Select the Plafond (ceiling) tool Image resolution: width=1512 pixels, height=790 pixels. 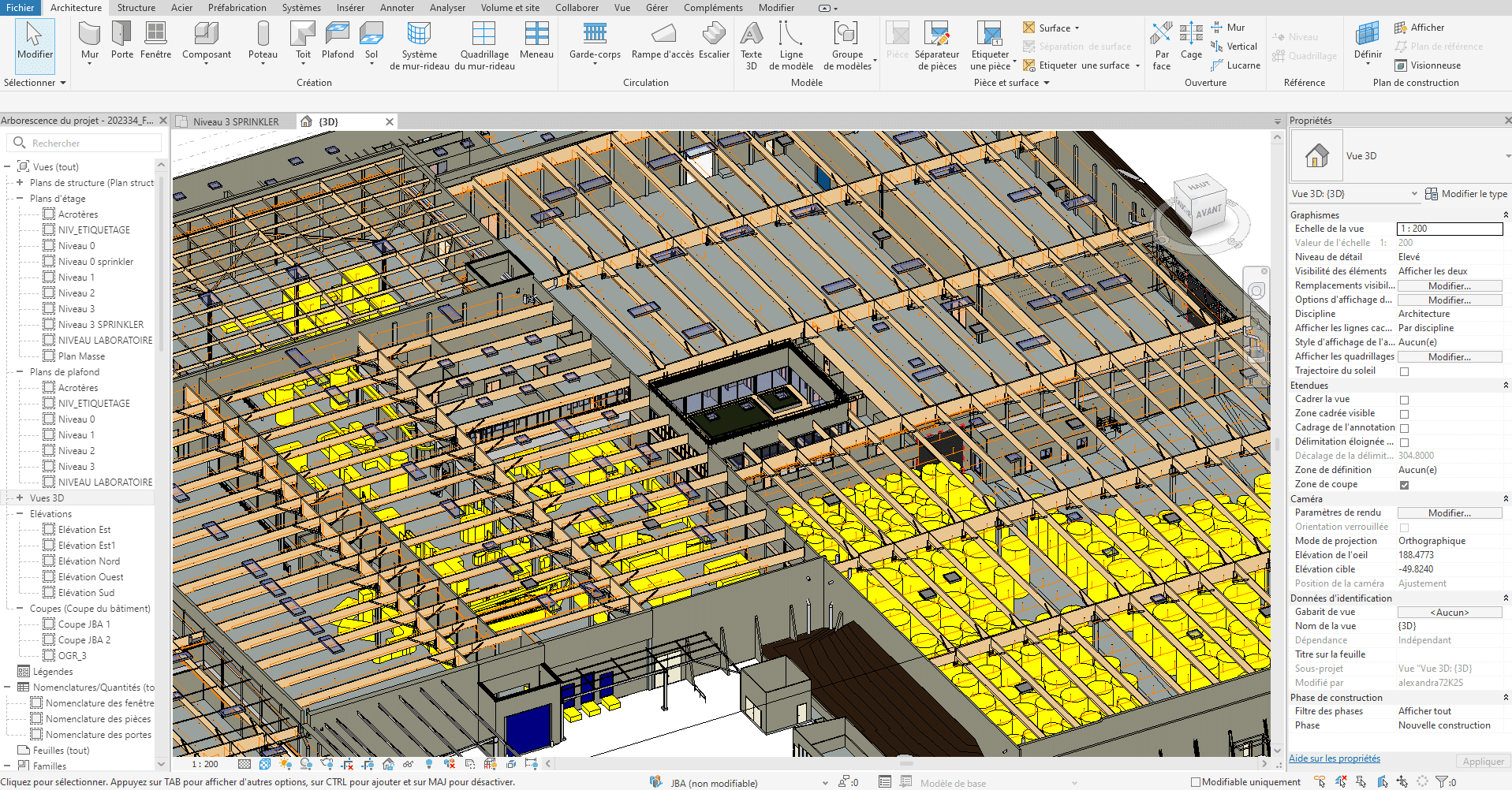point(338,41)
